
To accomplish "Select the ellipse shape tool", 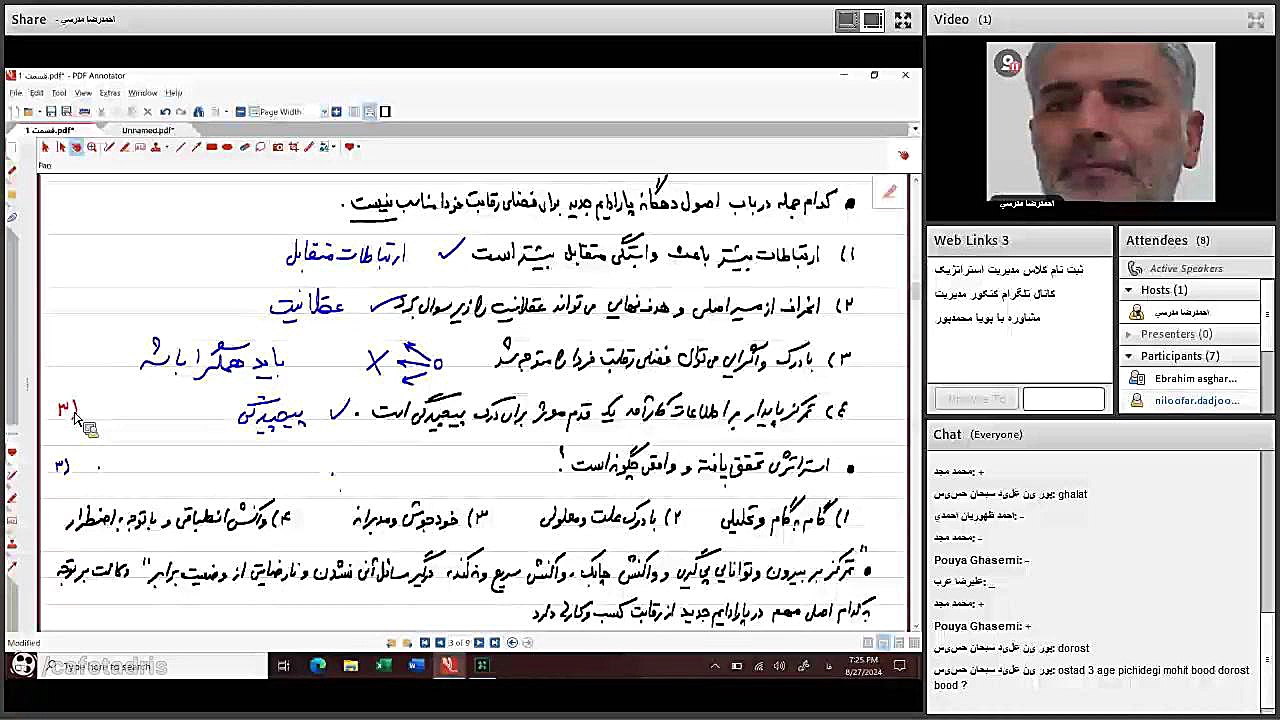I will click(x=228, y=147).
